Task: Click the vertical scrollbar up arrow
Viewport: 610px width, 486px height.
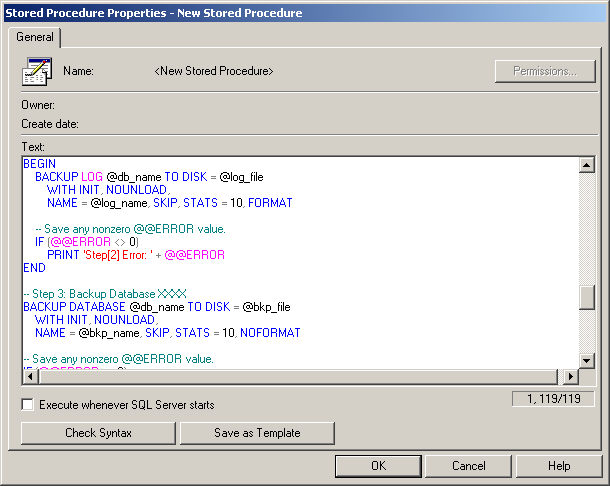Action: click(587, 164)
